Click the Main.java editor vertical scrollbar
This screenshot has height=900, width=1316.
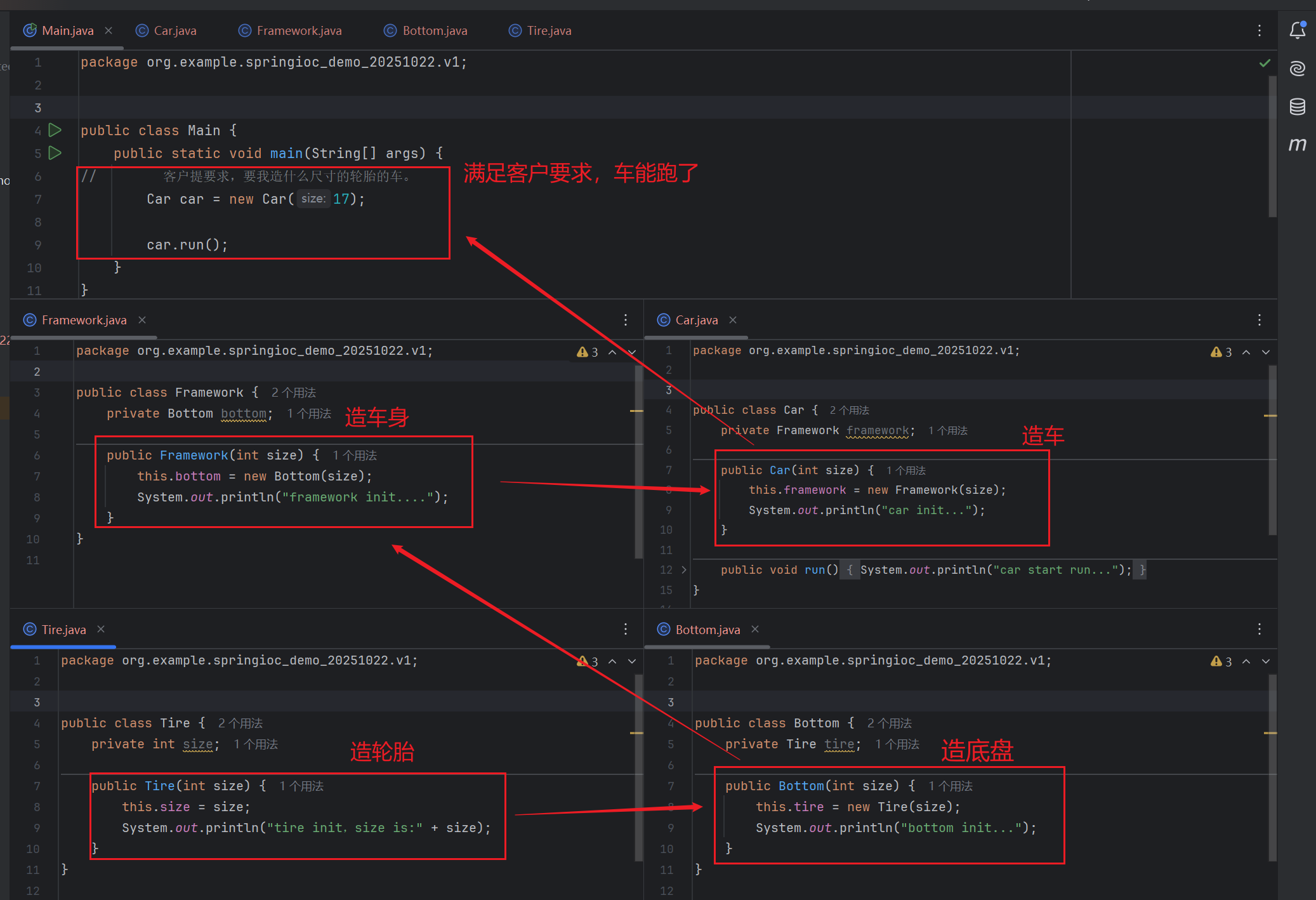point(1272,146)
